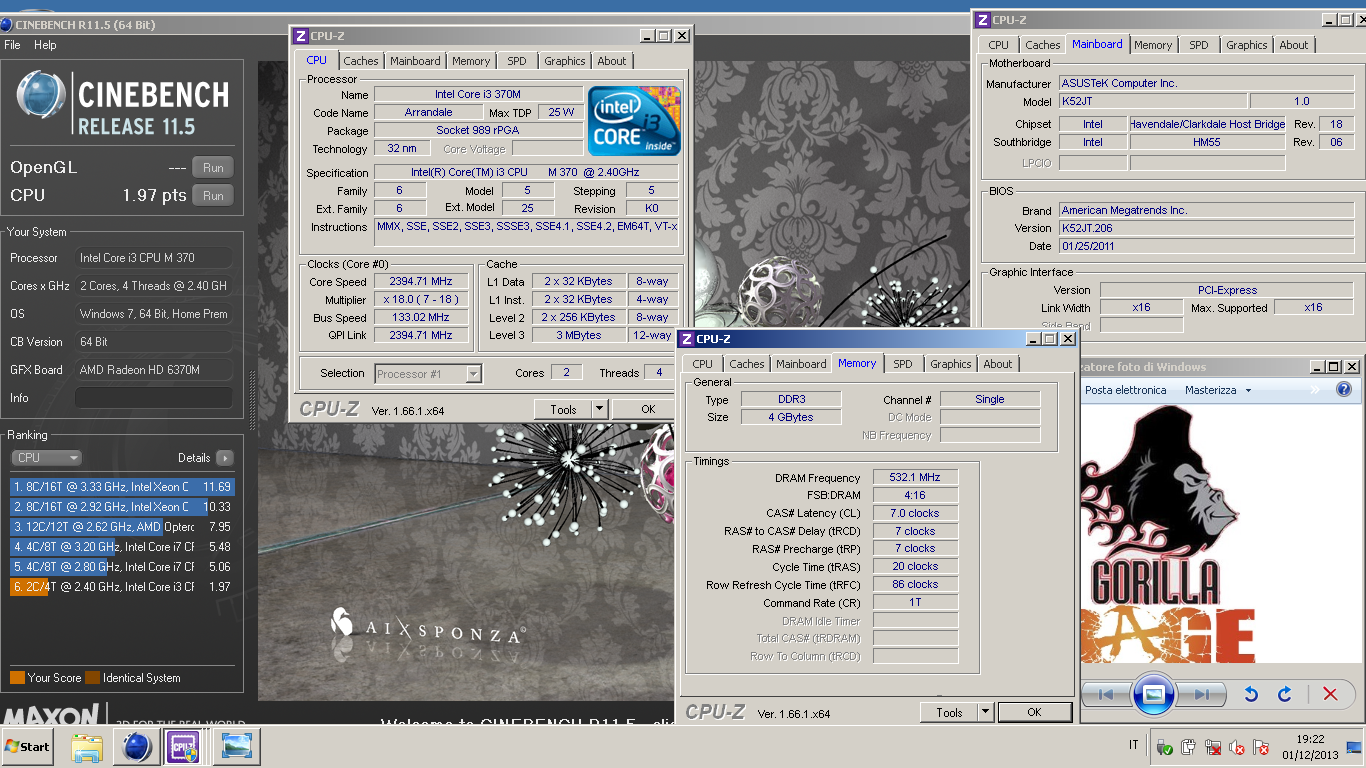The image size is (1366, 768).
Task: Go to next image in photo viewer
Action: click(x=1201, y=694)
